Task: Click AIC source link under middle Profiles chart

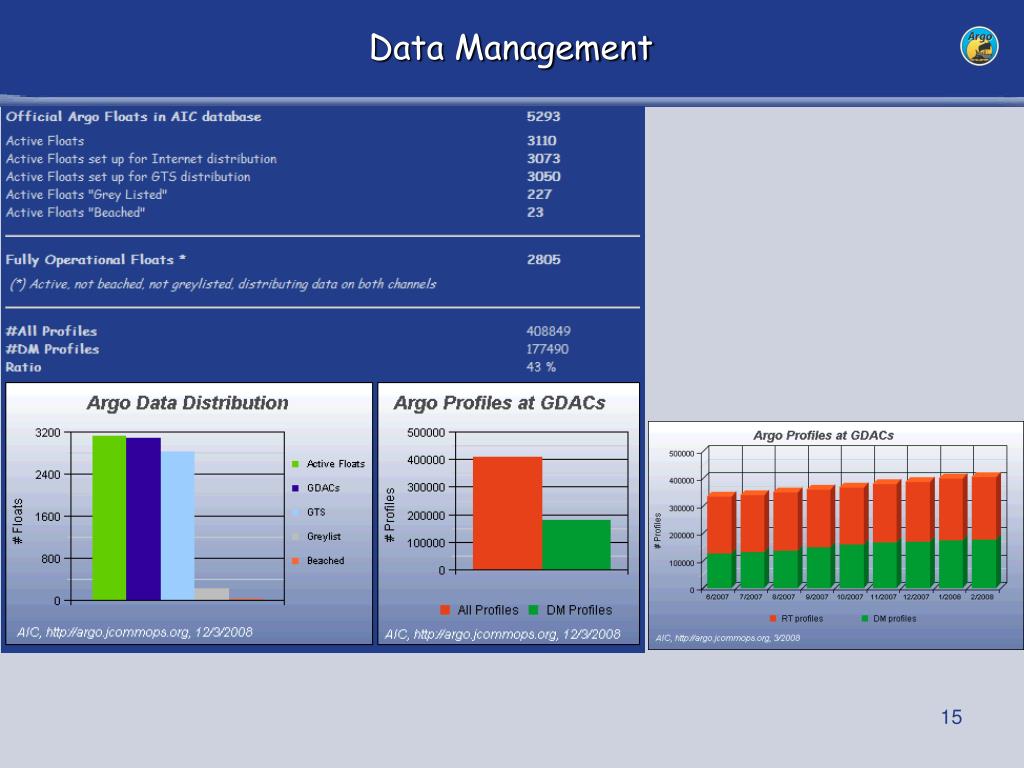Action: pos(502,634)
